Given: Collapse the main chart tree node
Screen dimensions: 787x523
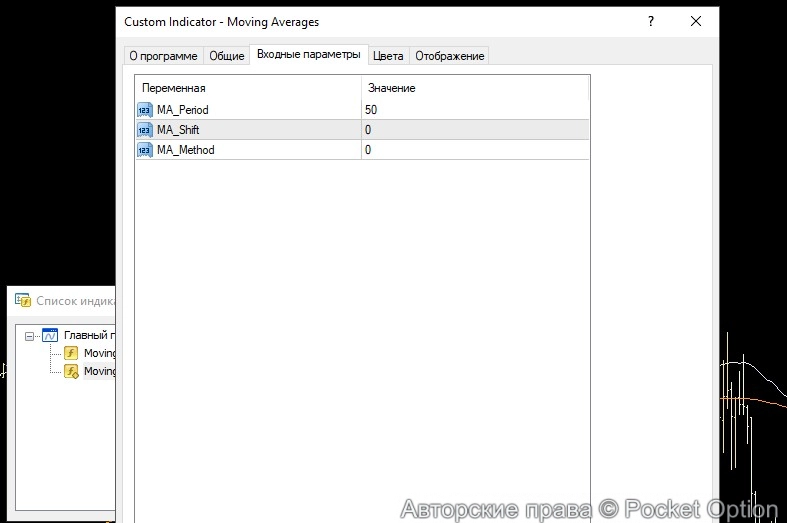Looking at the screenshot, I should (x=30, y=336).
